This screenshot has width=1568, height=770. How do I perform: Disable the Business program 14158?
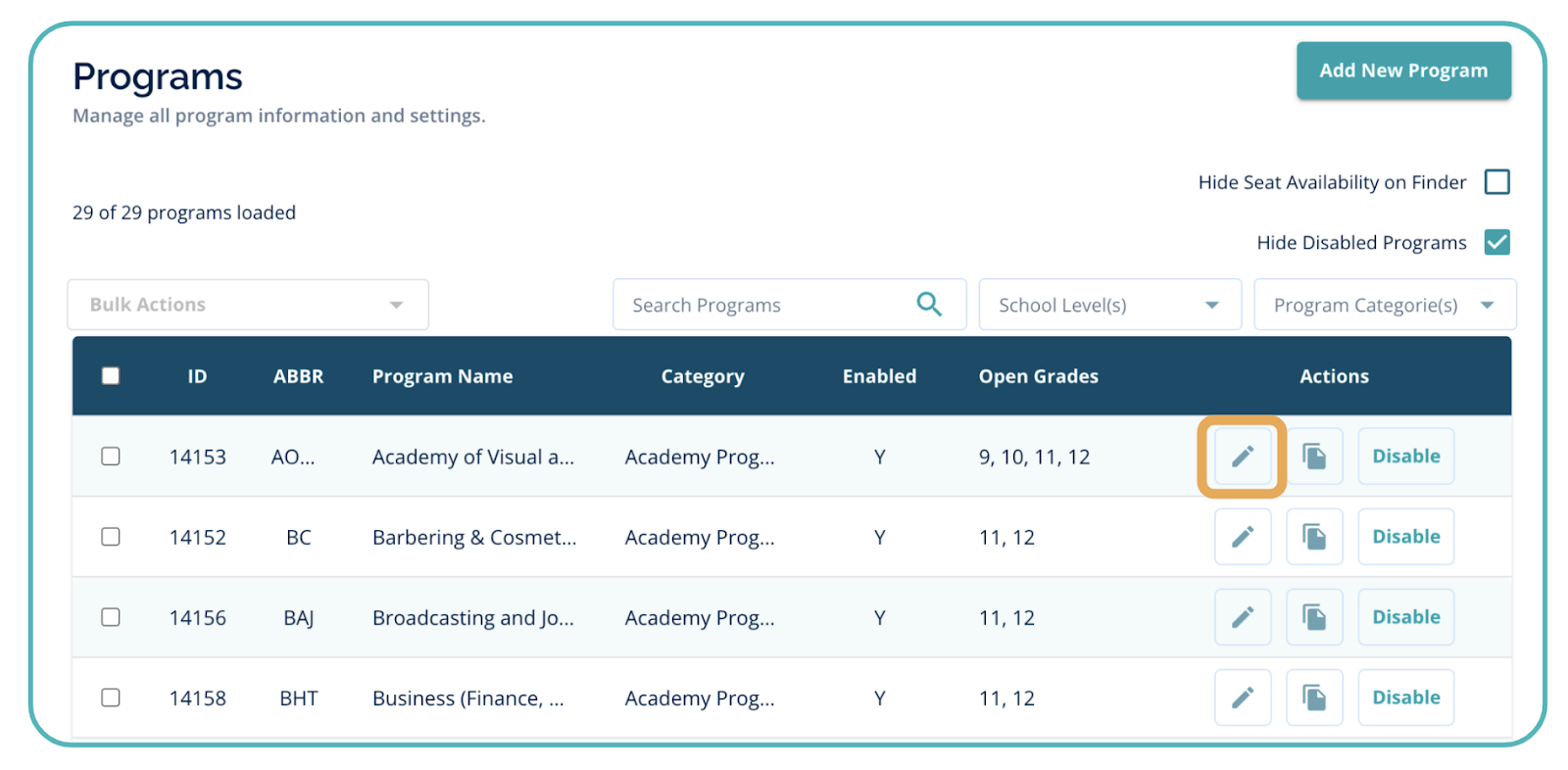click(1405, 698)
